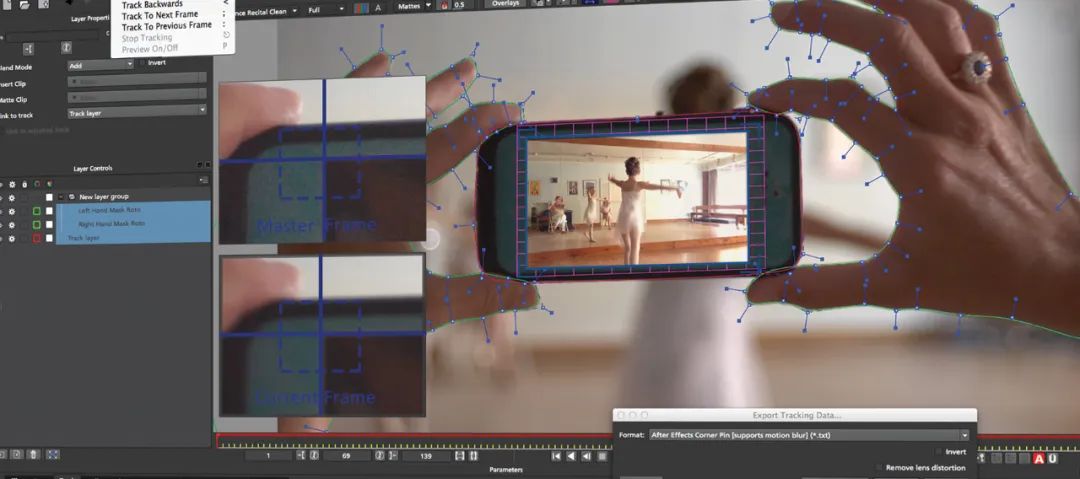
Task: Toggle white matte box of Right Hand Mask Roto
Action: [x=49, y=225]
